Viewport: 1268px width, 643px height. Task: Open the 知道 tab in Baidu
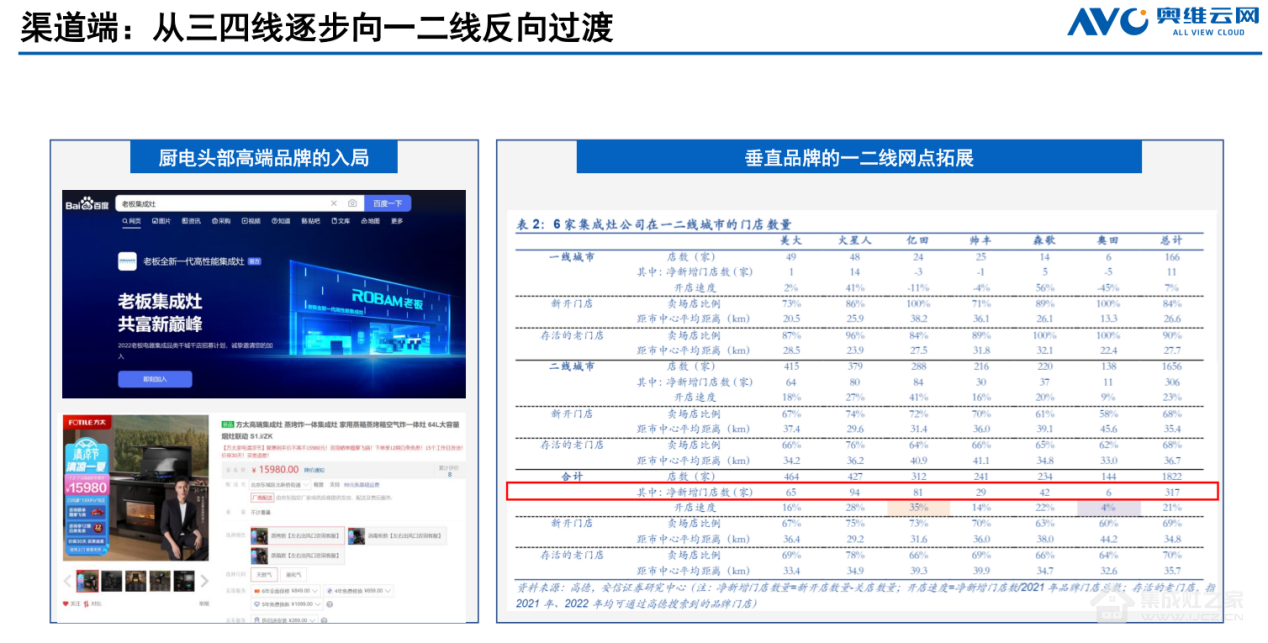[x=281, y=221]
